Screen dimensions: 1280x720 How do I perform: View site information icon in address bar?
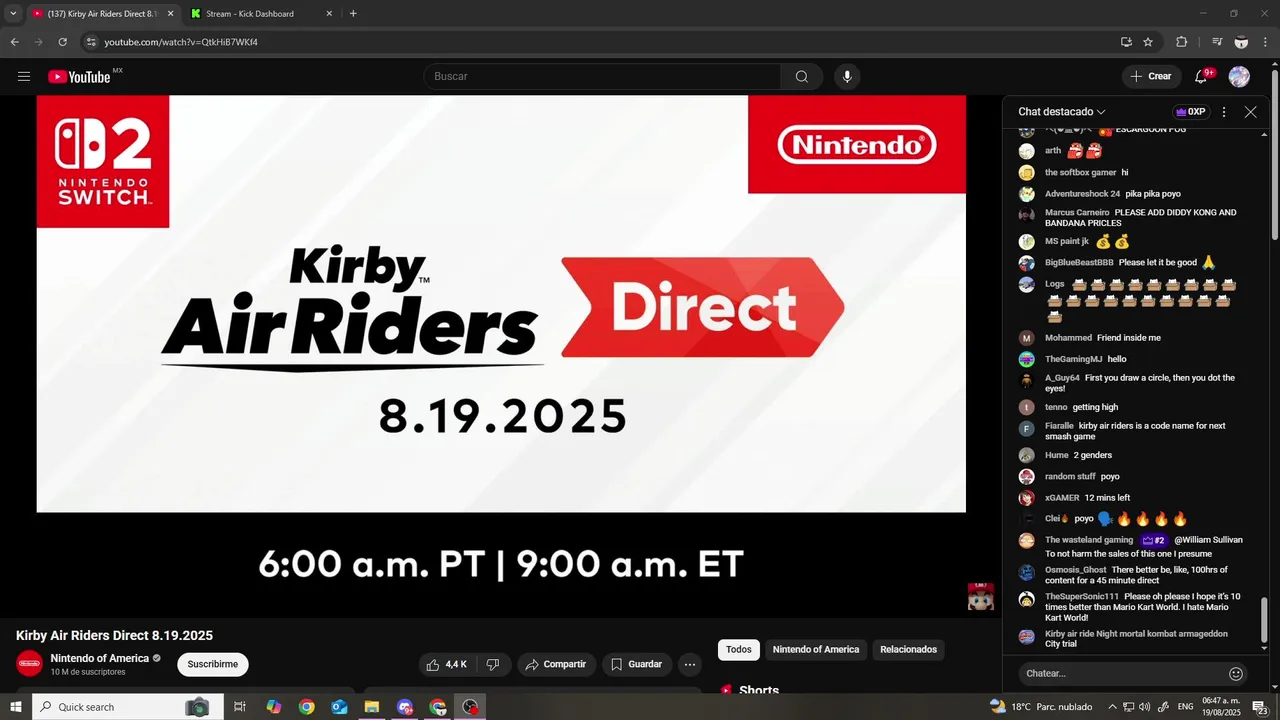click(x=91, y=42)
